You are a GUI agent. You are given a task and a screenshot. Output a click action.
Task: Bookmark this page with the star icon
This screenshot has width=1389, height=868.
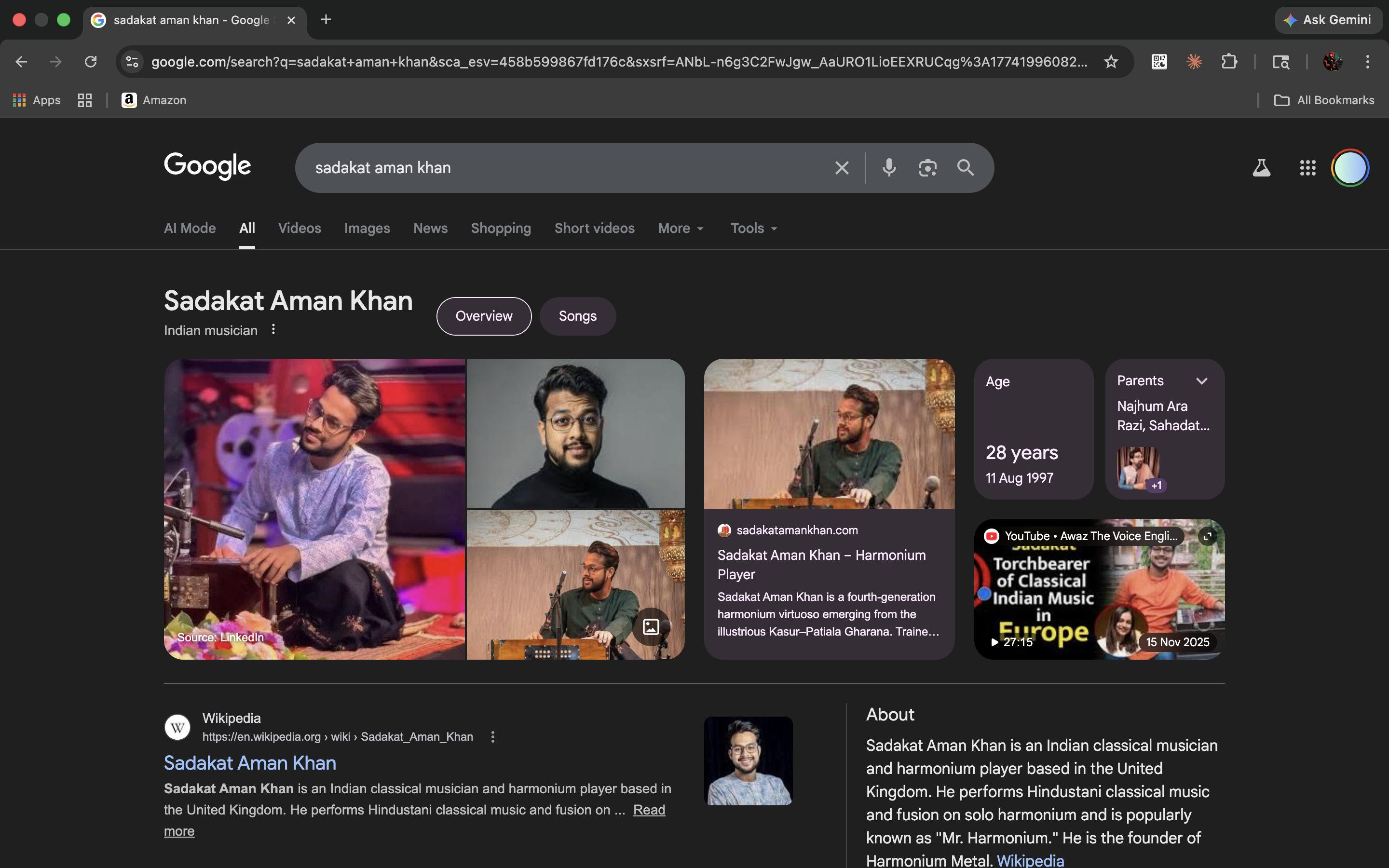pyautogui.click(x=1111, y=61)
